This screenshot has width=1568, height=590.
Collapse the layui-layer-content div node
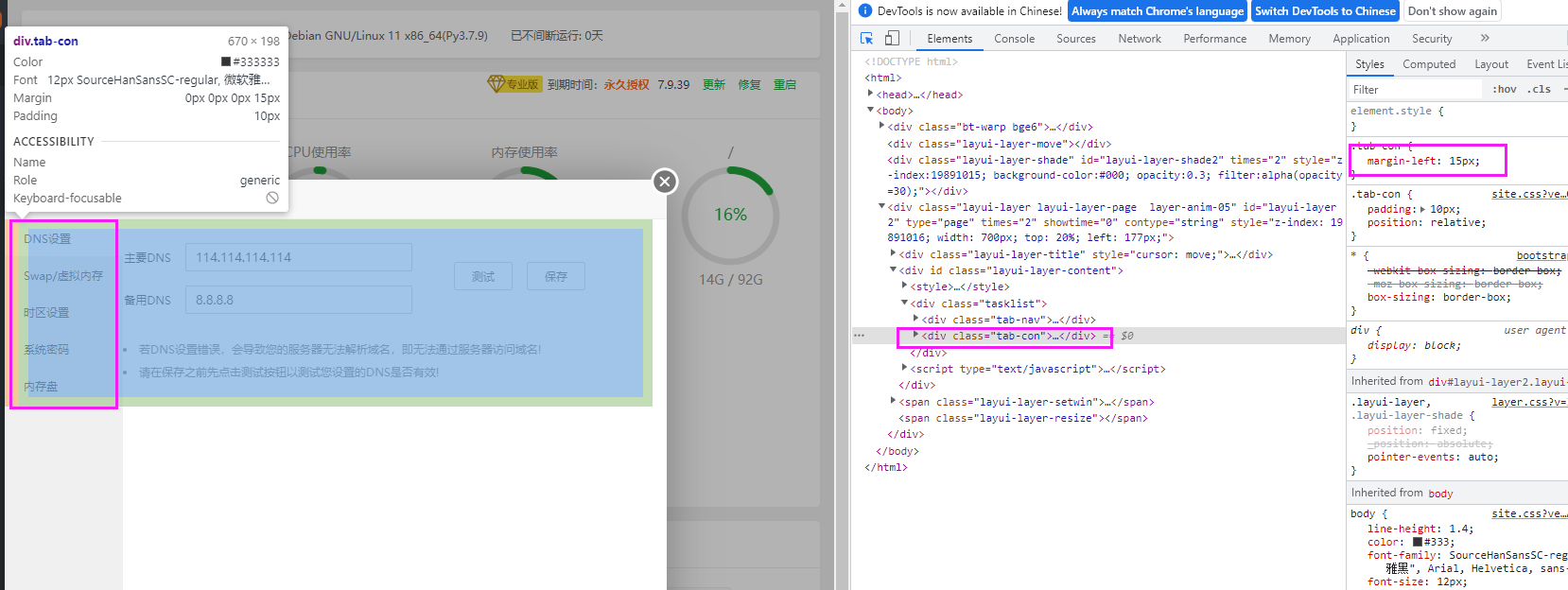[894, 269]
